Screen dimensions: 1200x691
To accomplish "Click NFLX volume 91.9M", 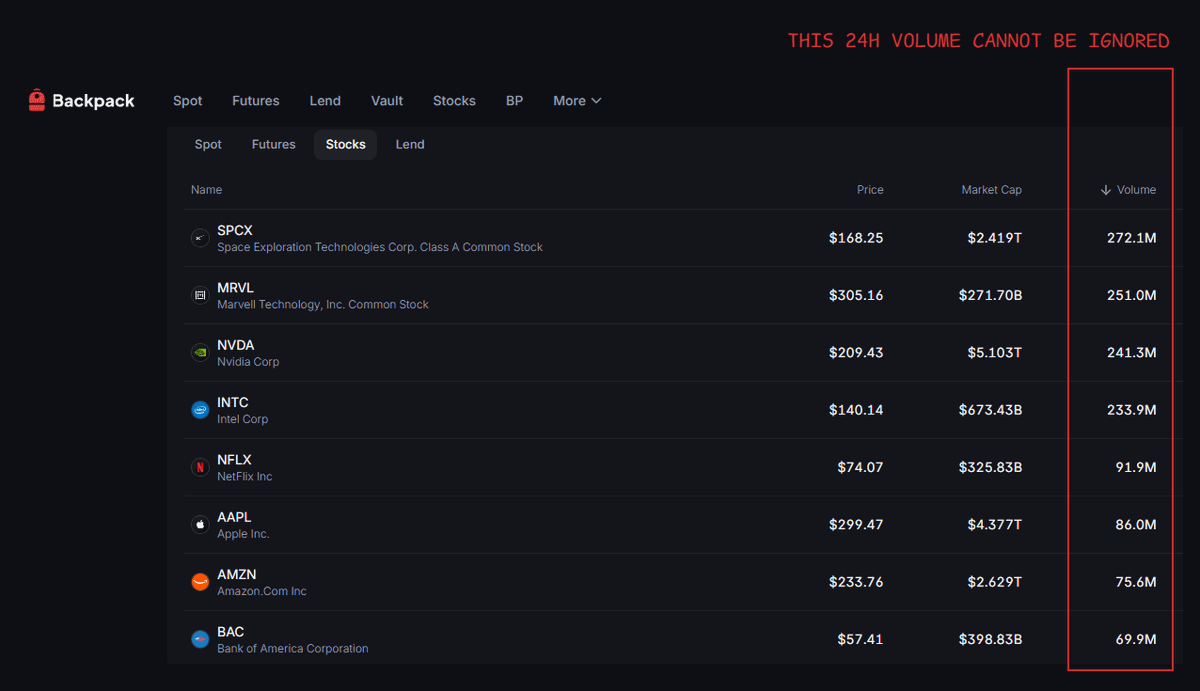I will (x=1136, y=467).
